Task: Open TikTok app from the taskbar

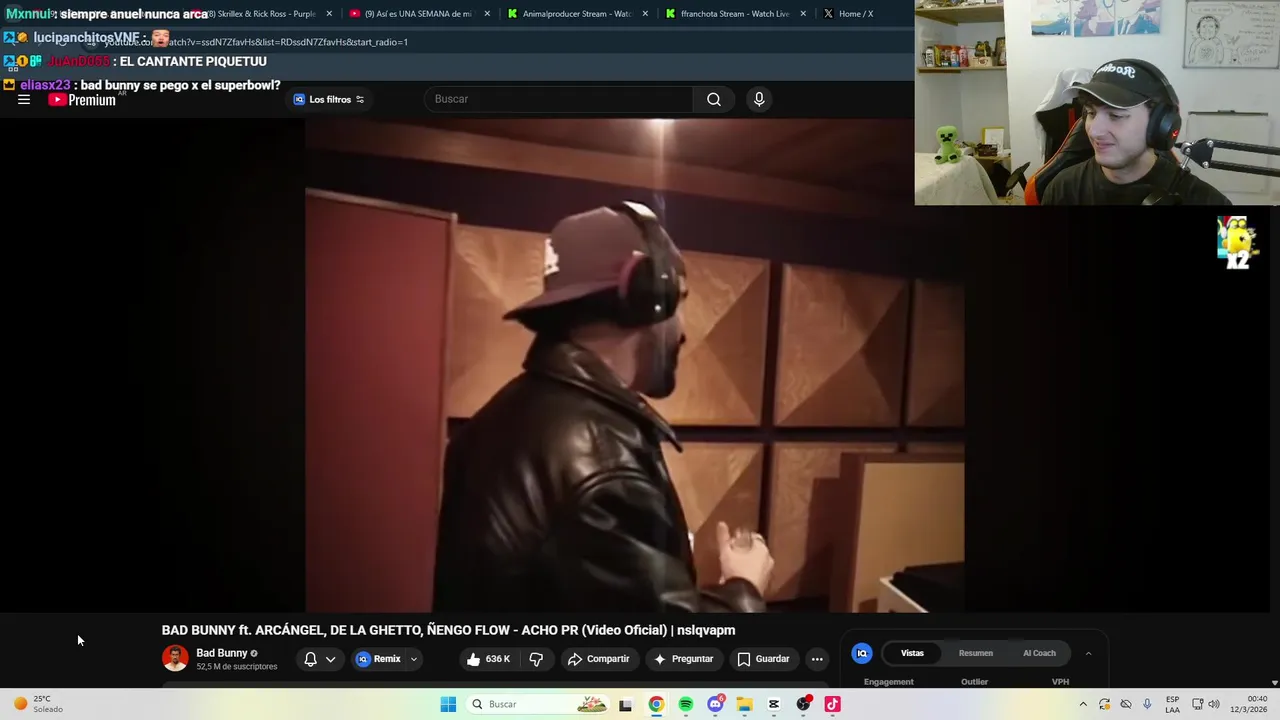Action: [832, 704]
